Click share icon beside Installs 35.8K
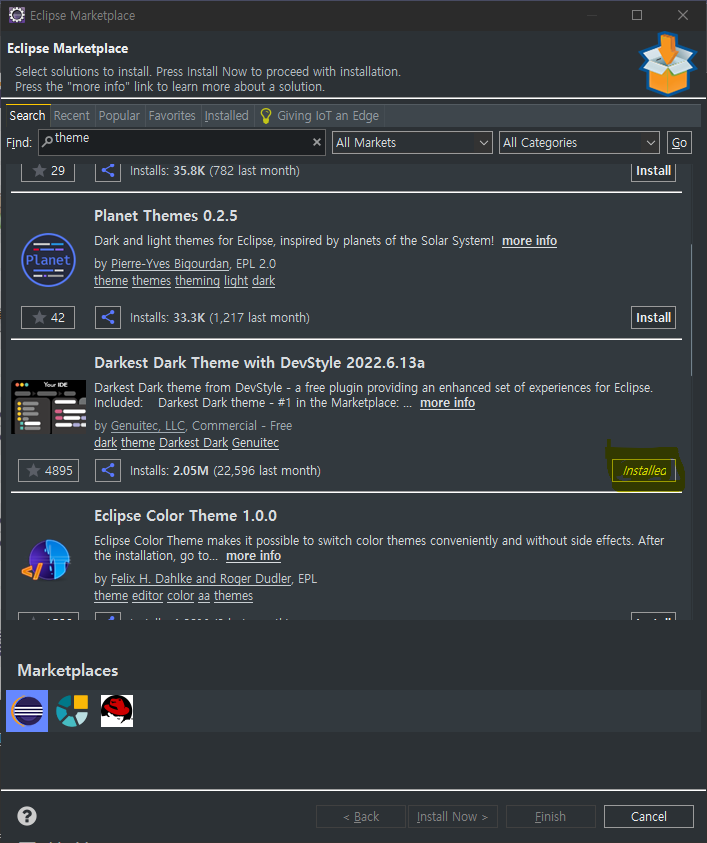 pyautogui.click(x=108, y=171)
